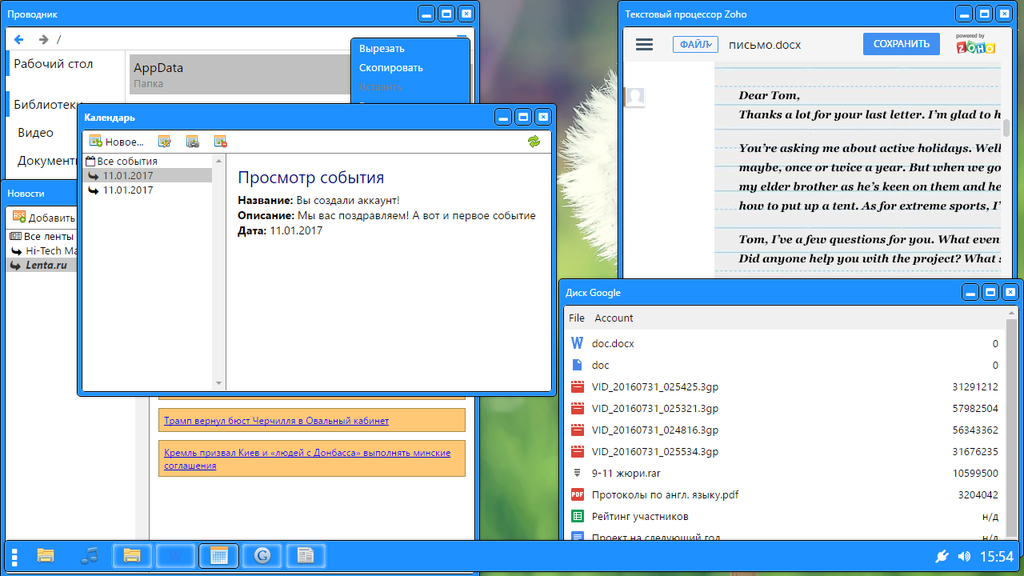Open Рабочий стол in Проводник sidebar
The width and height of the screenshot is (1024, 576).
54,64
